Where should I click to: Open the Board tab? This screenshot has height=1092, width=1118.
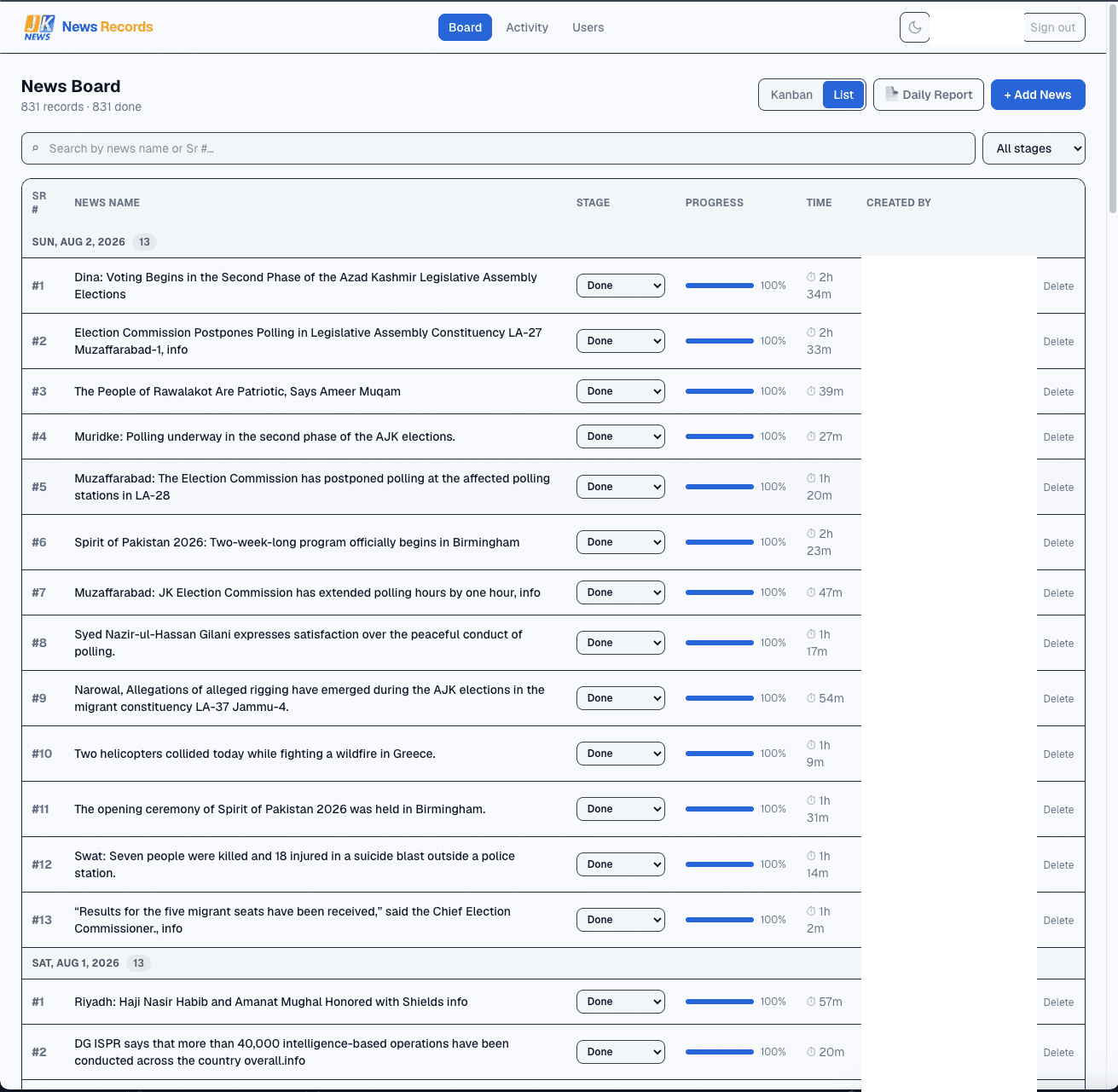coord(465,27)
